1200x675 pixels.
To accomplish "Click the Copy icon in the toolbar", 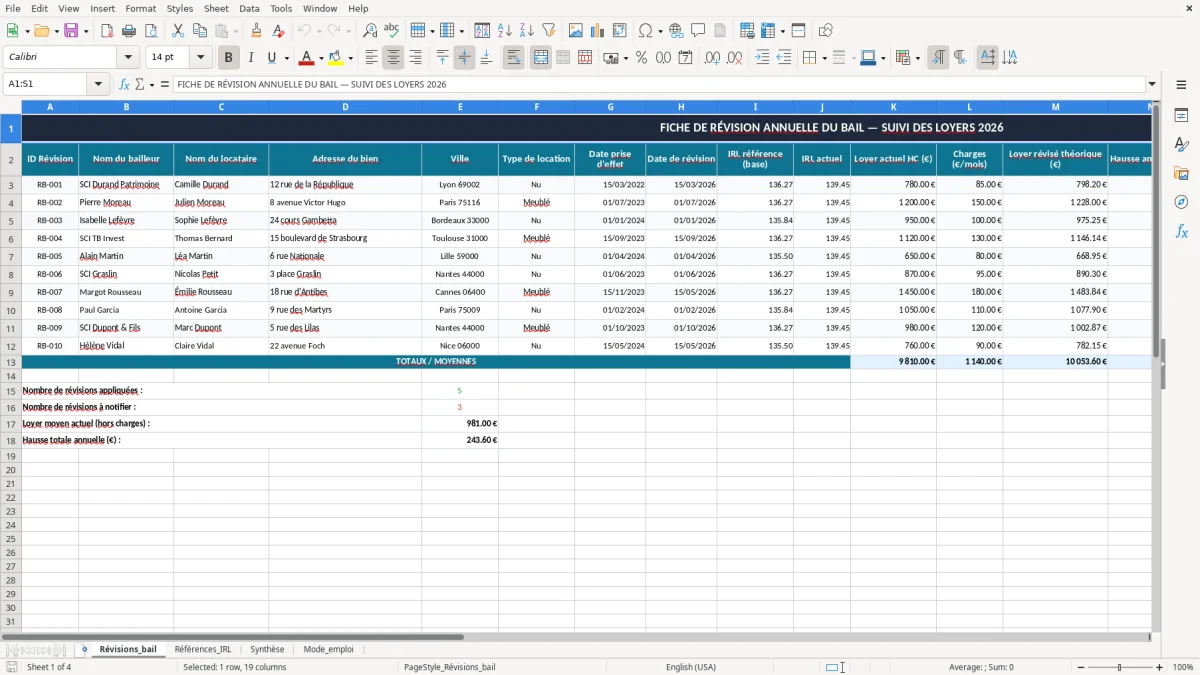I will [200, 31].
